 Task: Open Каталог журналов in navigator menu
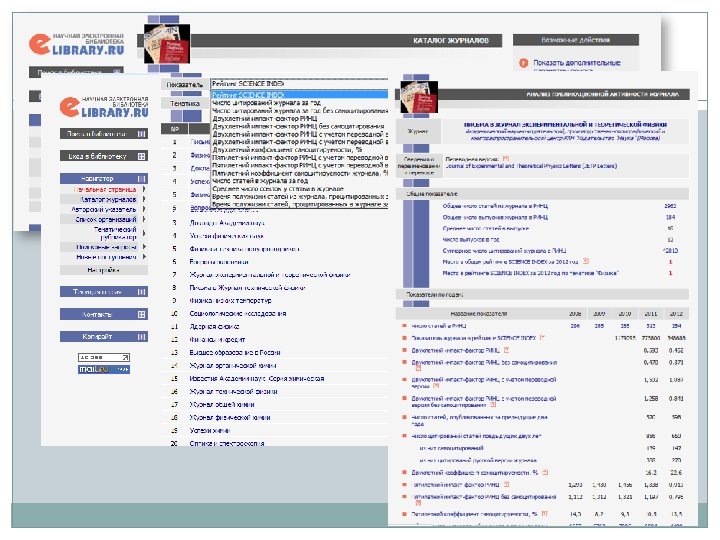[x=108, y=199]
